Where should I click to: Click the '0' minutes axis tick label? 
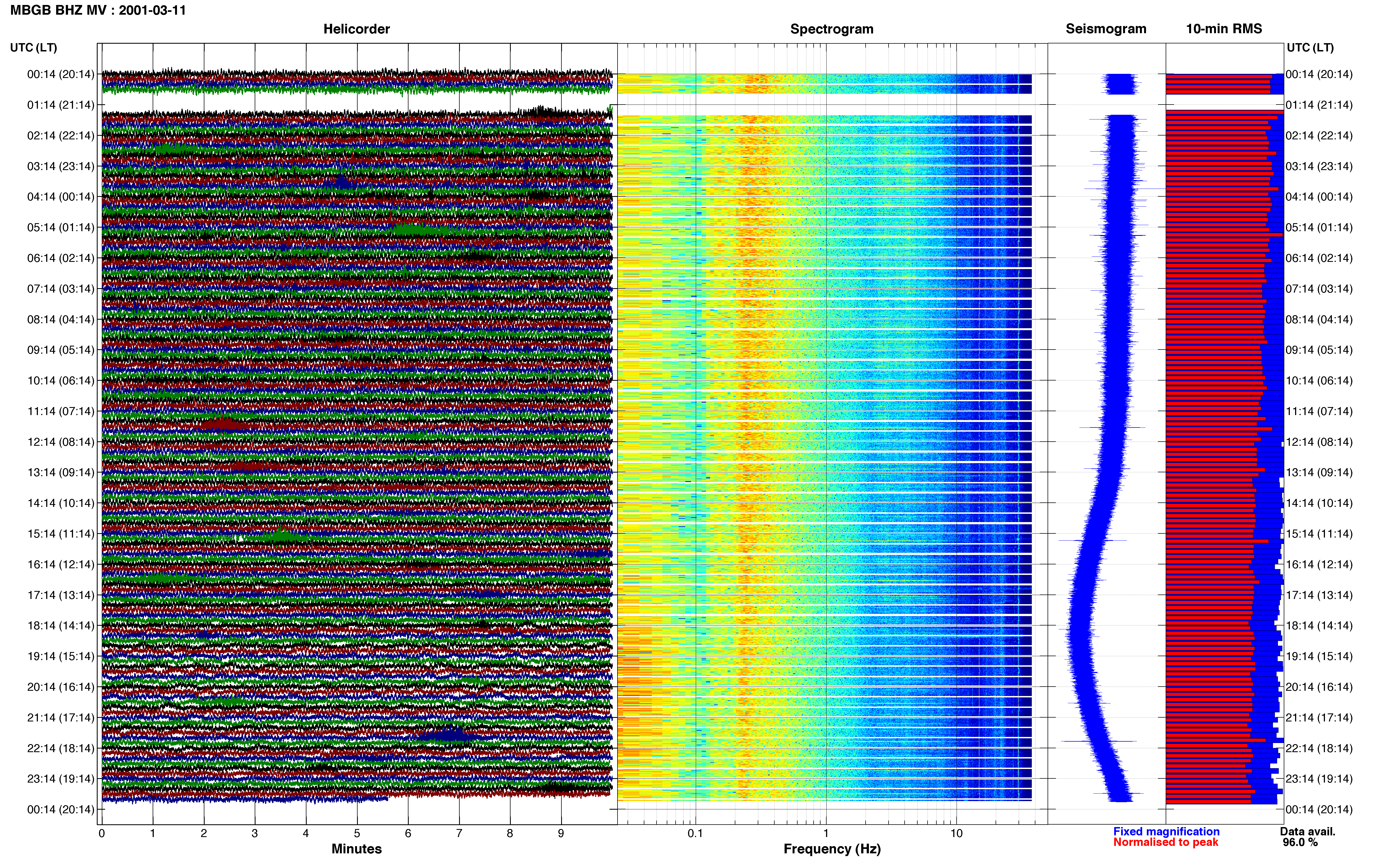(x=101, y=833)
